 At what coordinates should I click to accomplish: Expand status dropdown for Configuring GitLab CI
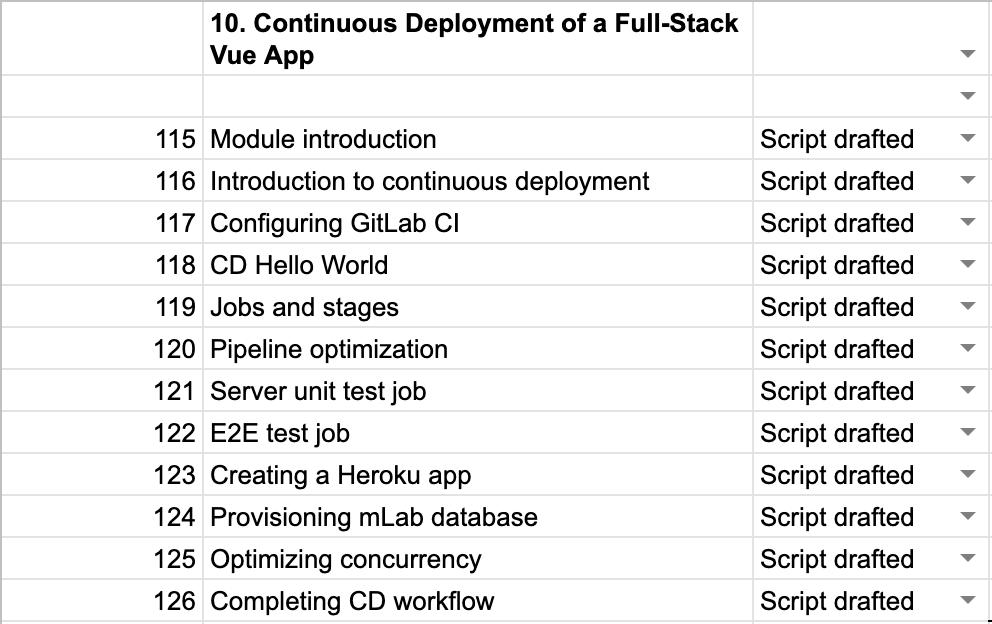[x=967, y=223]
